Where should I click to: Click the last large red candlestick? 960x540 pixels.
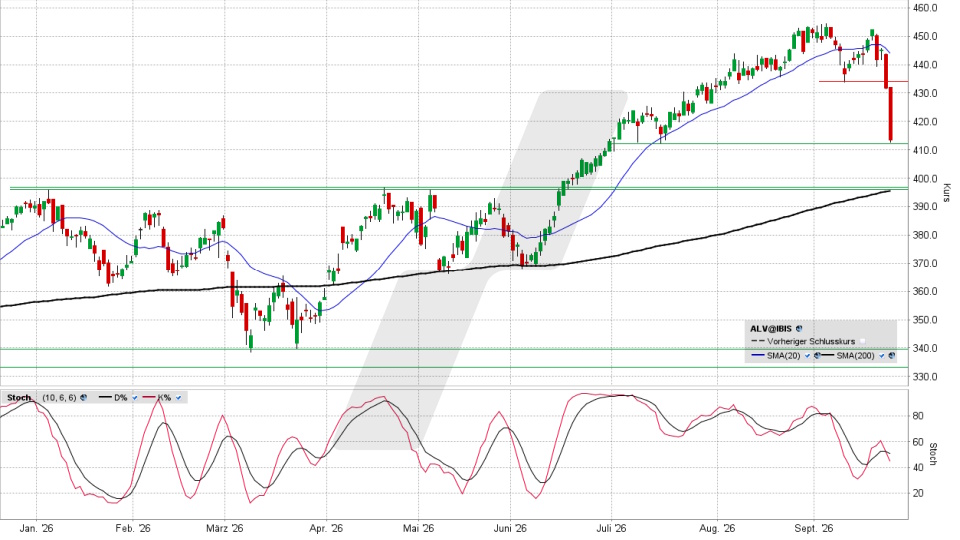(x=890, y=114)
